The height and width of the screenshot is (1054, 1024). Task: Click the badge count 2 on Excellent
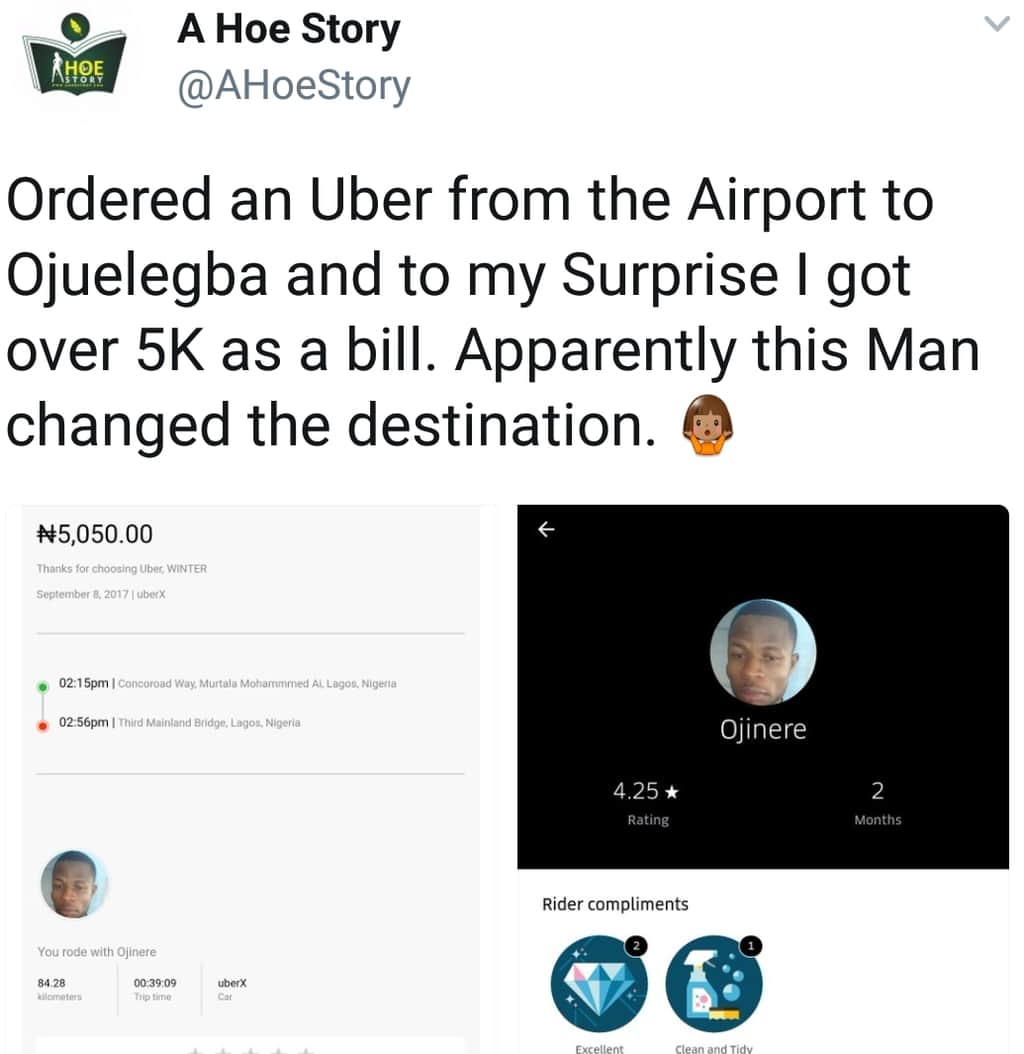click(636, 946)
